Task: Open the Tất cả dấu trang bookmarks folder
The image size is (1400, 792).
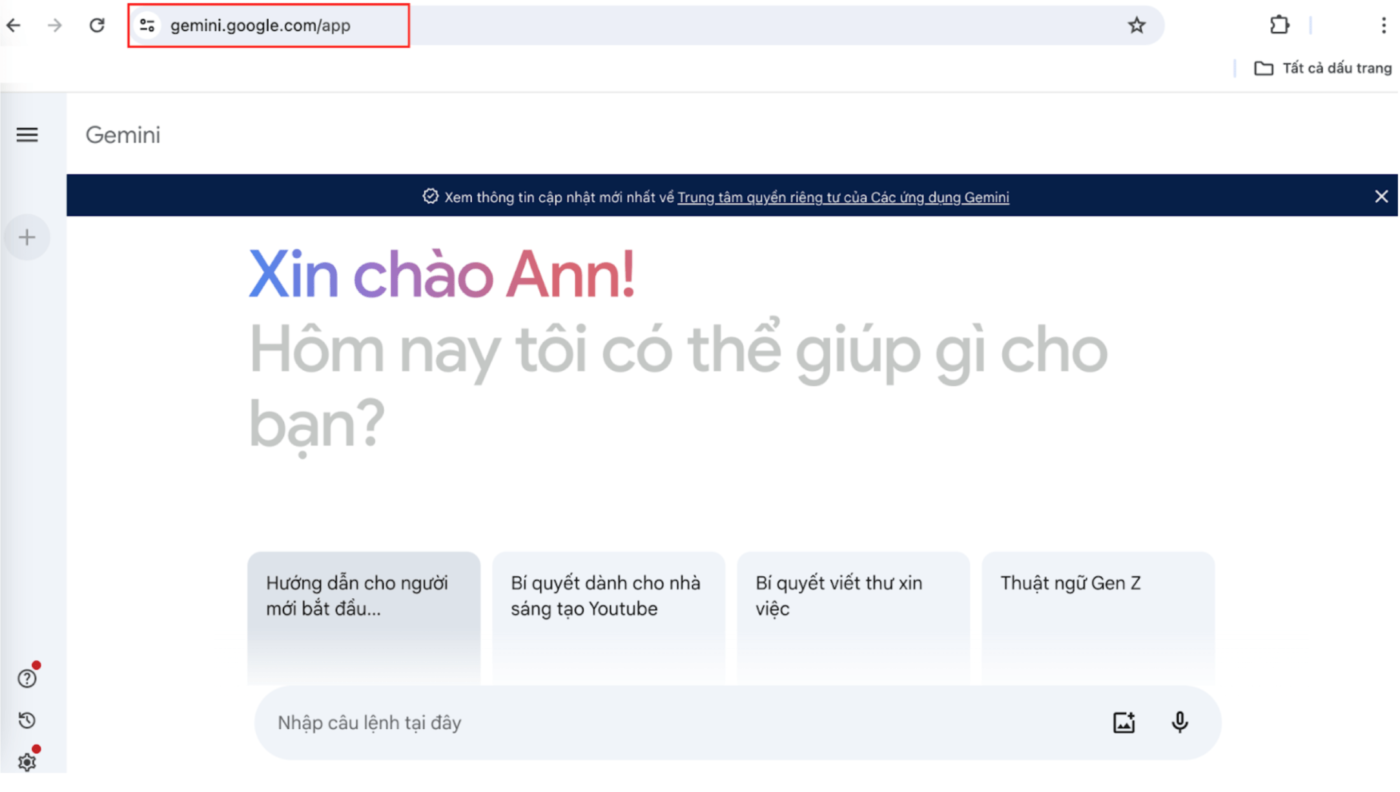Action: point(1323,68)
